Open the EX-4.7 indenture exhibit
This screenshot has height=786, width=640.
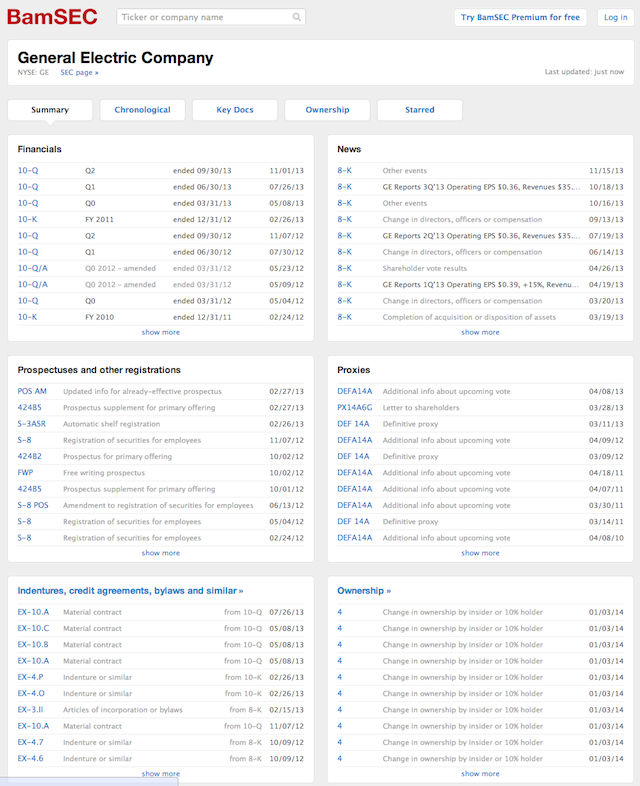31,742
